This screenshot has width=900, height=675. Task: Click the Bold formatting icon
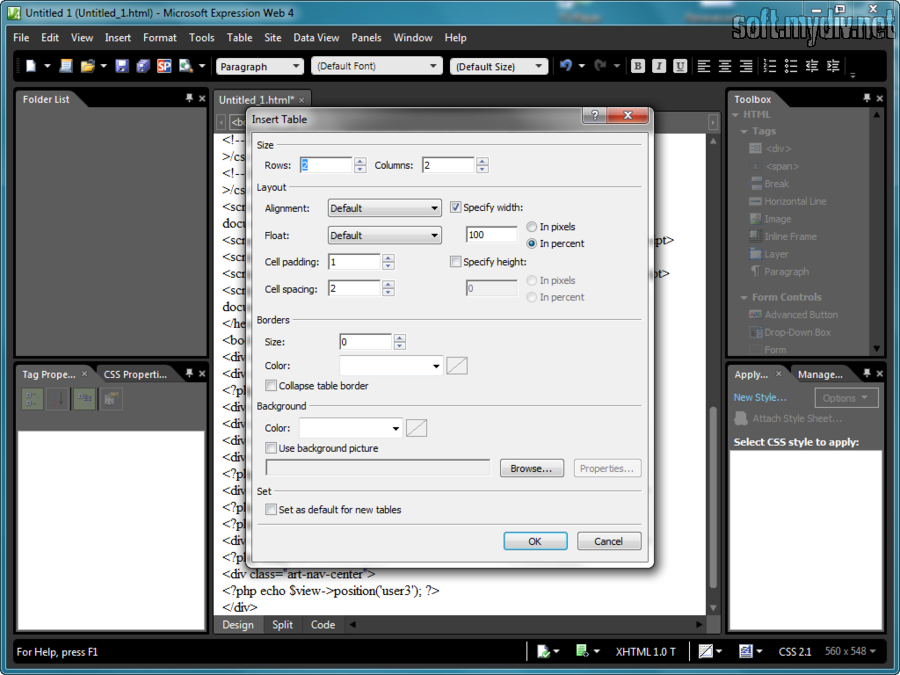638,66
